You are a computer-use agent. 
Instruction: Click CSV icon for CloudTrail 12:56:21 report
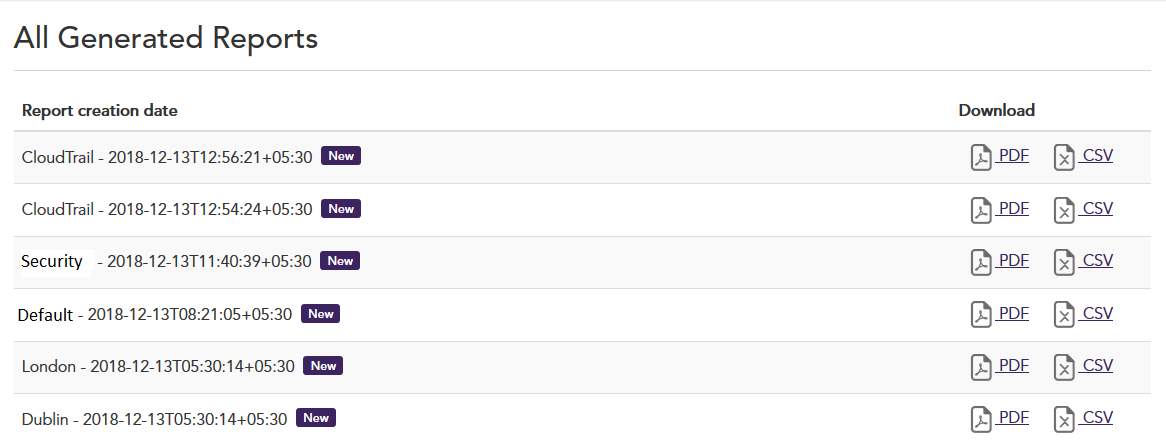click(x=1064, y=158)
